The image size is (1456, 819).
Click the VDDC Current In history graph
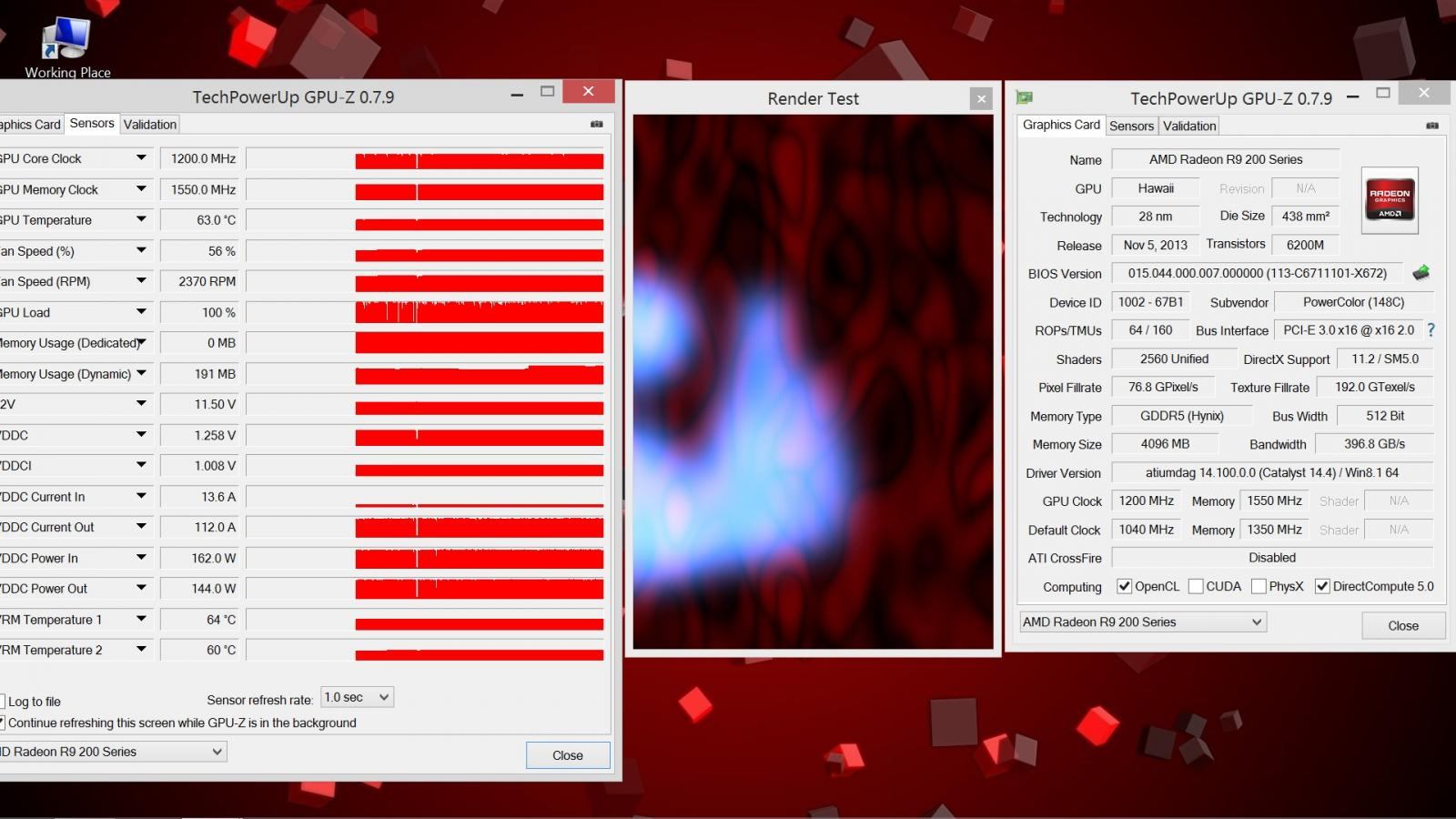pyautogui.click(x=425, y=497)
